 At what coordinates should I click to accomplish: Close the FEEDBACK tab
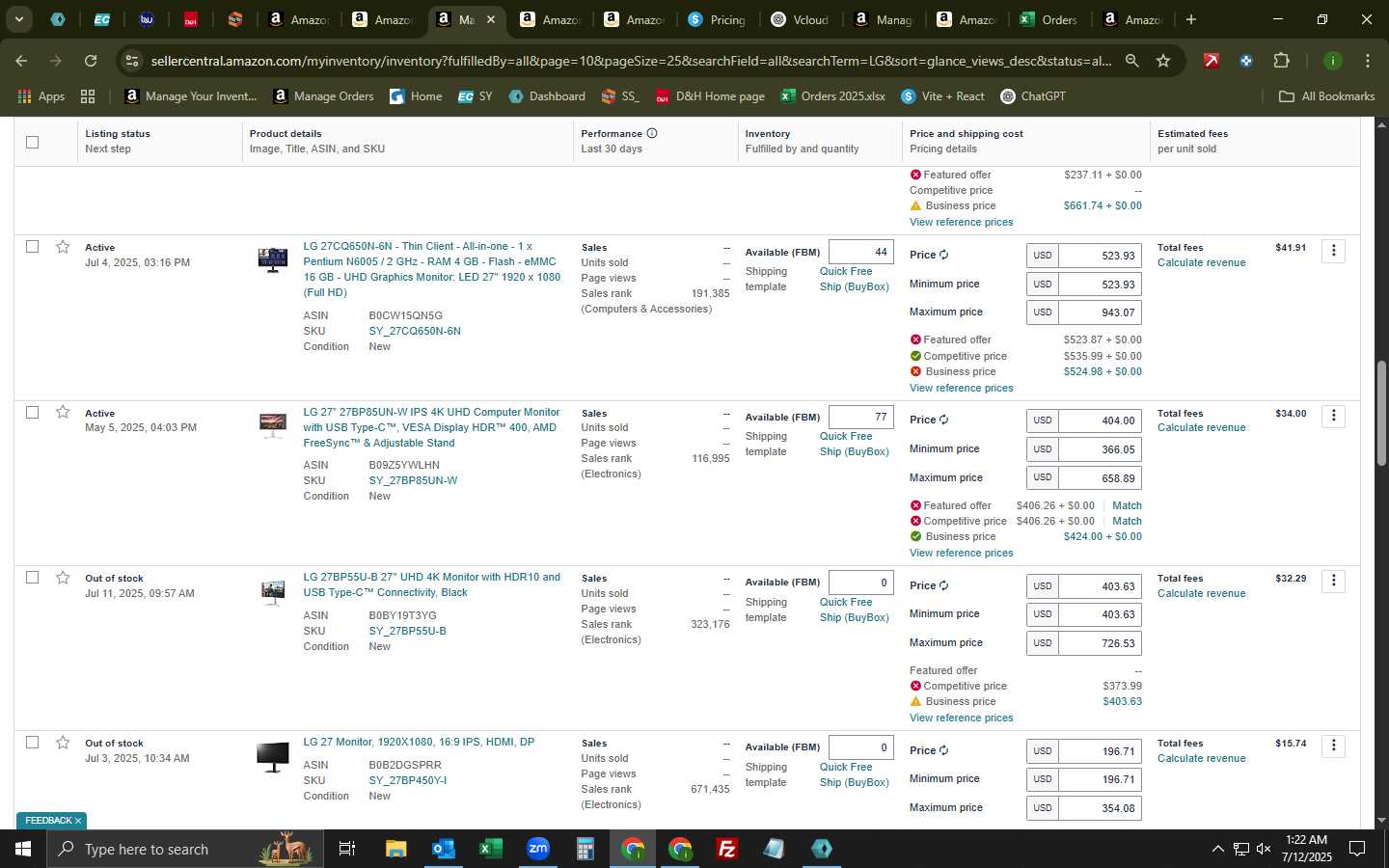[78, 821]
